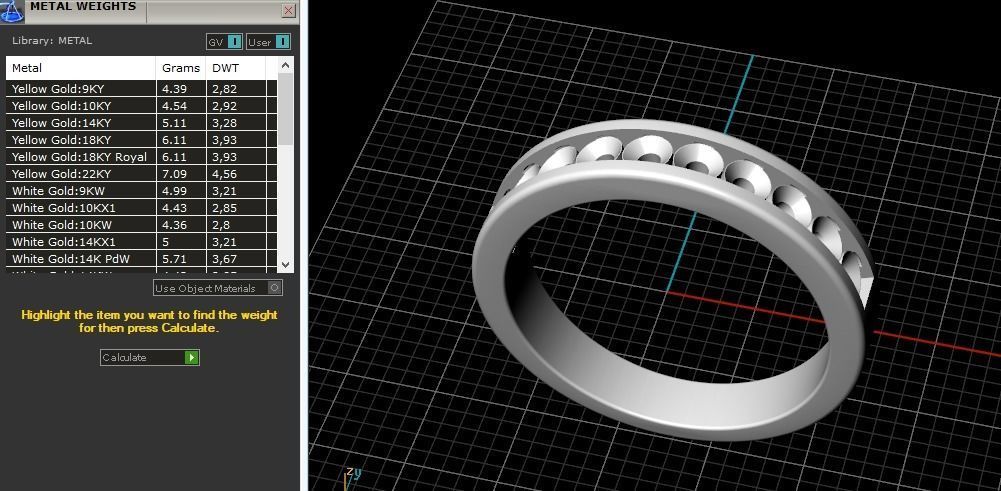This screenshot has width=1001, height=491.
Task: Select the White Gold:14KX1 row
Action: [142, 242]
